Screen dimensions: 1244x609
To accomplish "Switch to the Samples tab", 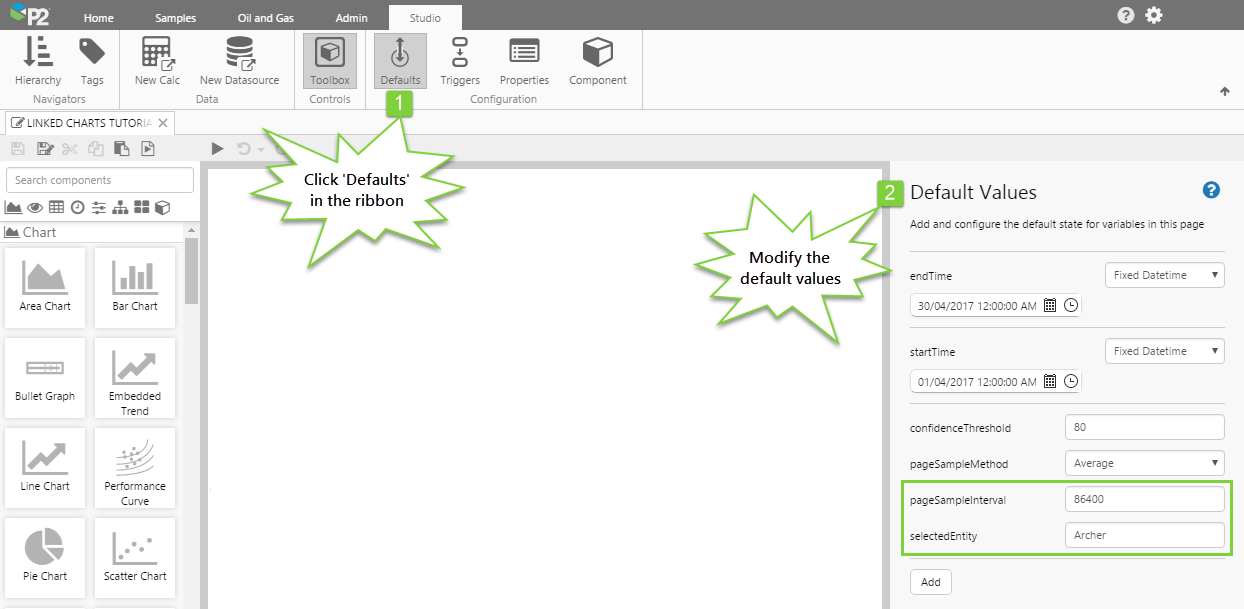I will pos(177,18).
